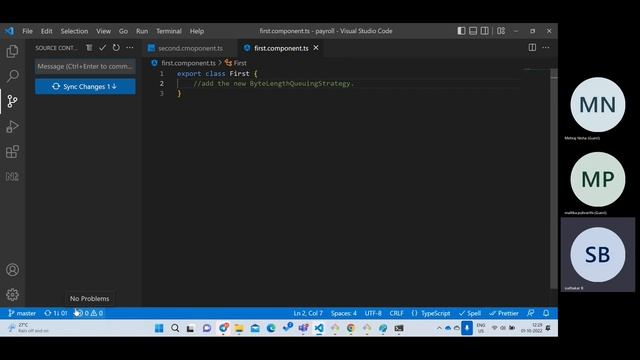640x360 pixels.
Task: Open notifications bell in status bar
Action: point(546,313)
